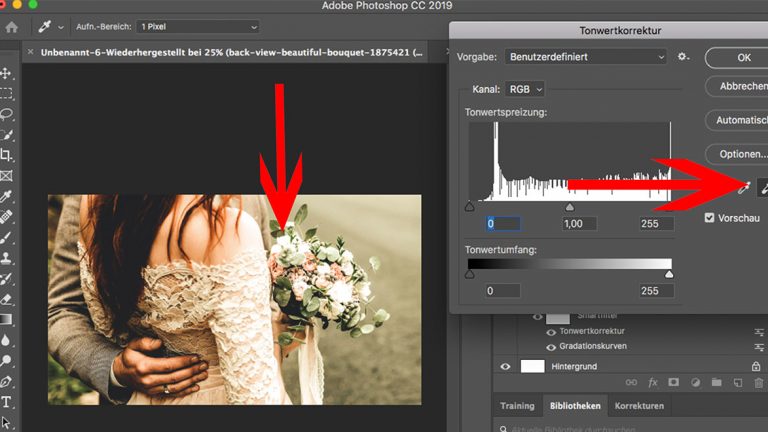Select the Crop tool
Screen dimensions: 768x432
click(x=6, y=155)
